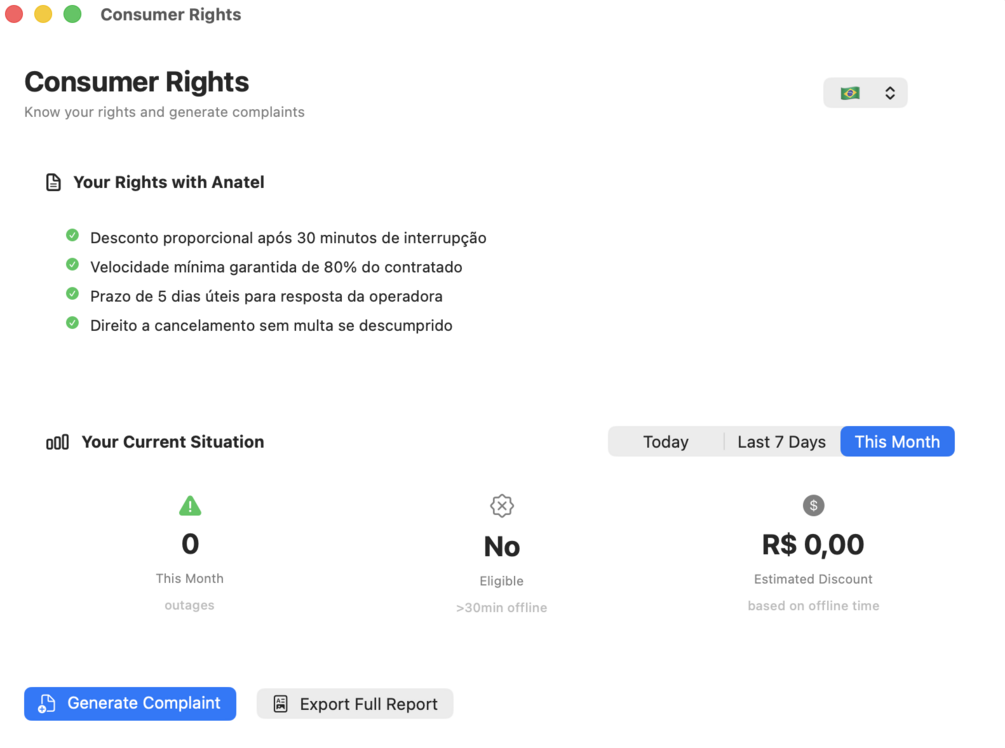Click the green checkmark beside Direito a cancelamento
Screen dimensions: 1005x748
[72, 323]
